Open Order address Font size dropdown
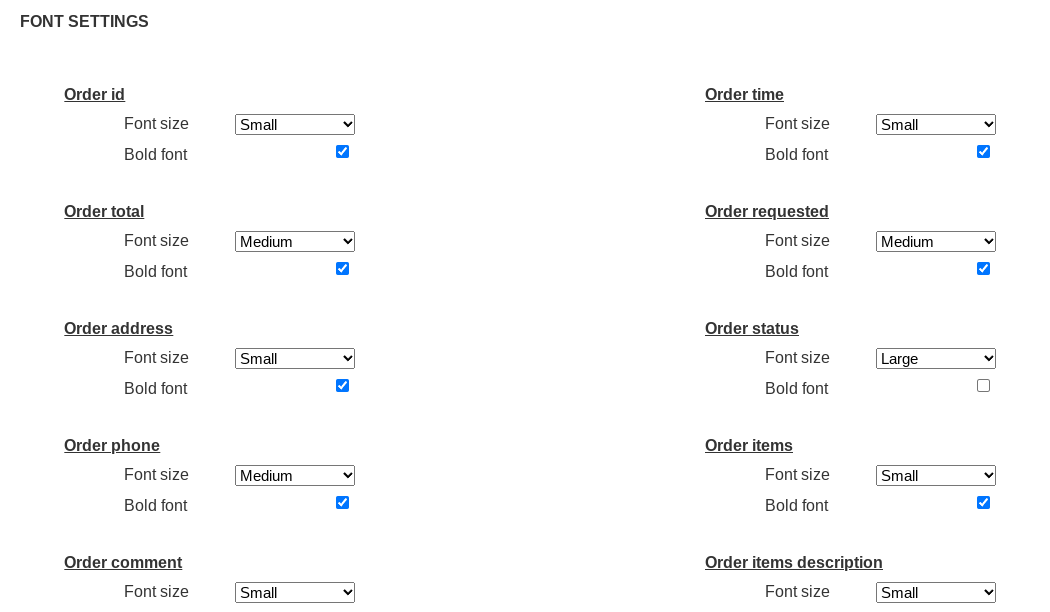The image size is (1050, 612). (x=295, y=359)
